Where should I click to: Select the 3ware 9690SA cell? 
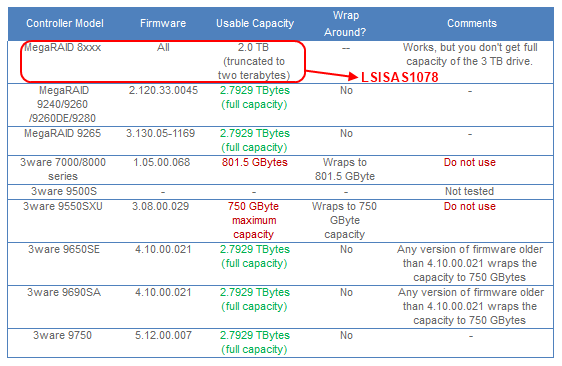64,293
